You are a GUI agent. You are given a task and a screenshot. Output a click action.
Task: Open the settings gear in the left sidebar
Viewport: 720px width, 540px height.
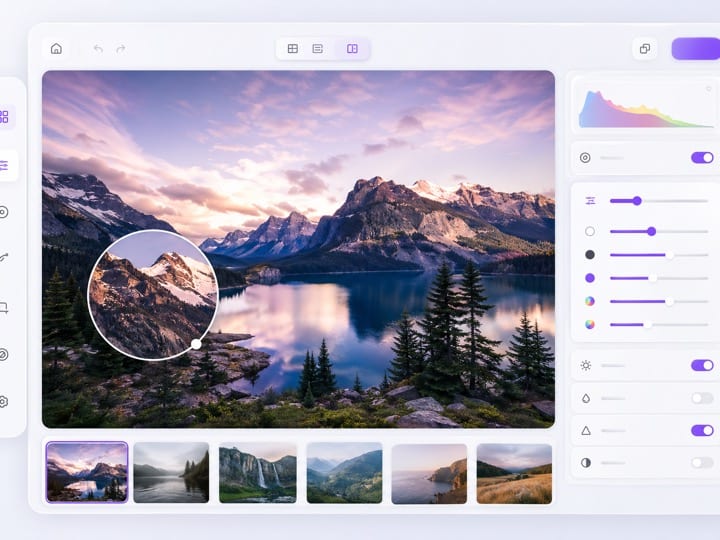[4, 402]
